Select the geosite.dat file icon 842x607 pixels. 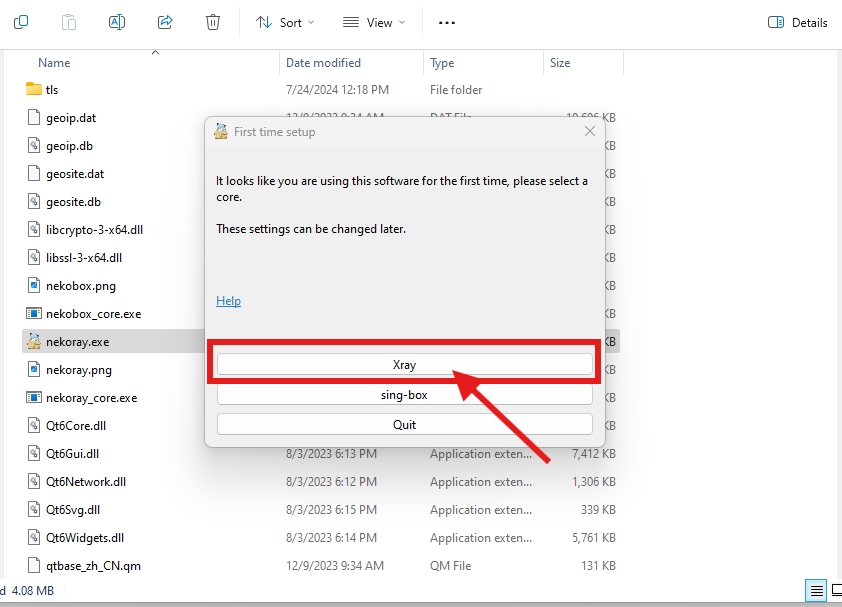pyautogui.click(x=34, y=173)
